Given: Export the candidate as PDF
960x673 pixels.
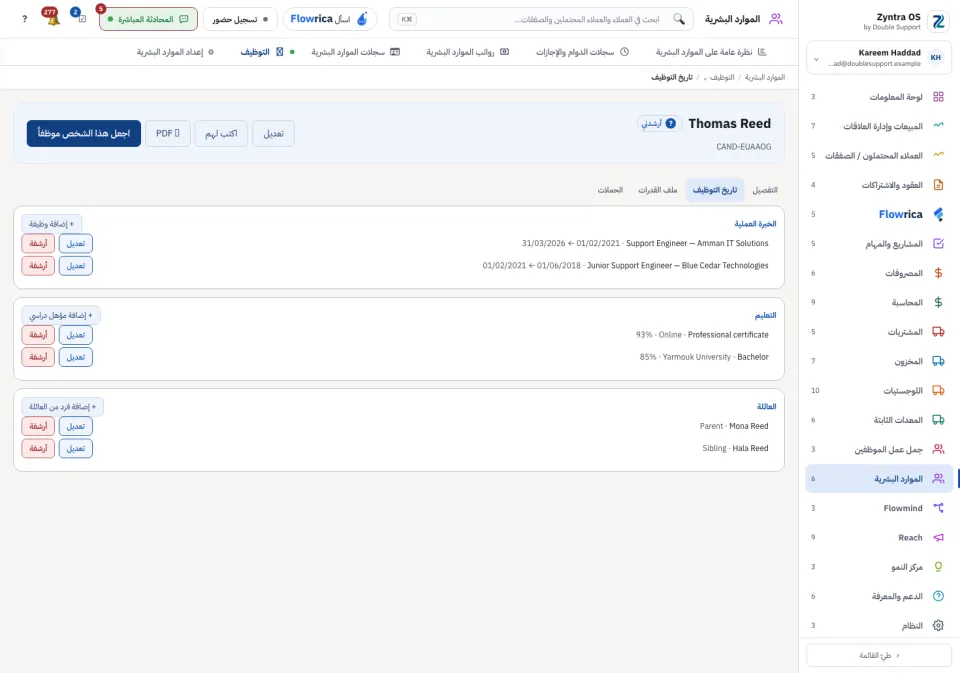Looking at the screenshot, I should point(168,133).
